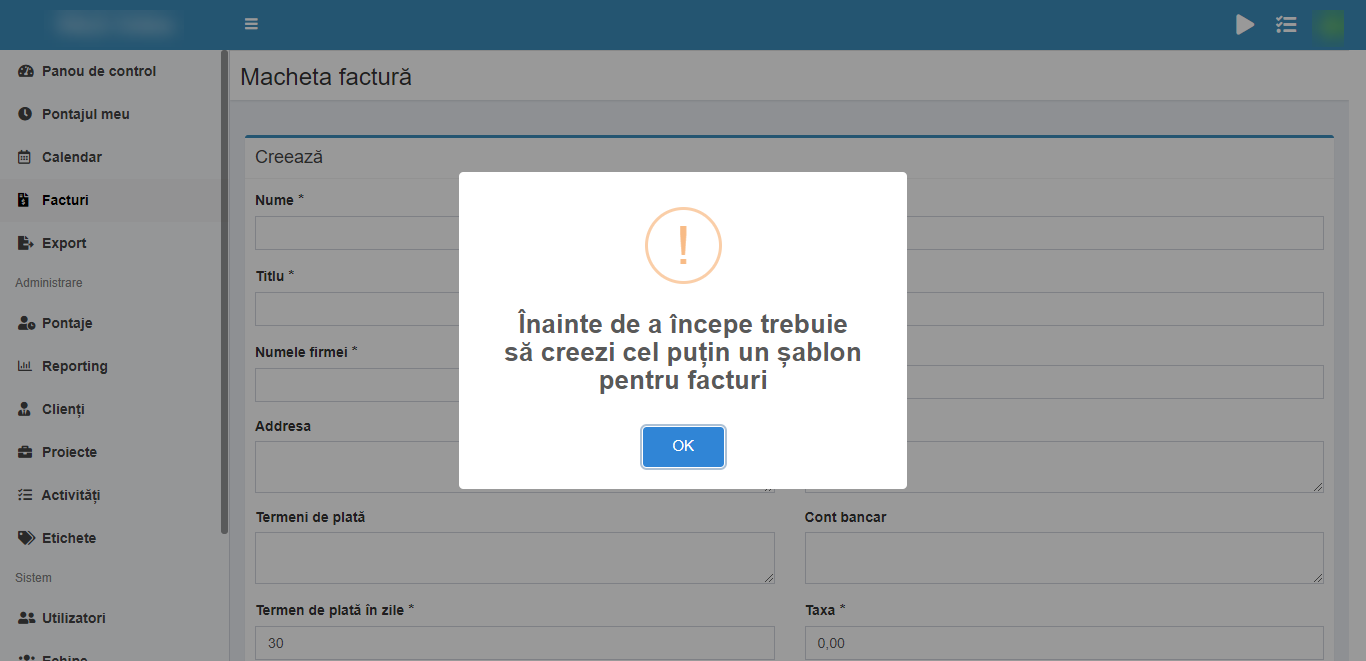Click the Macheta factură page heading
Image resolution: width=1366 pixels, height=661 pixels.
click(x=326, y=76)
